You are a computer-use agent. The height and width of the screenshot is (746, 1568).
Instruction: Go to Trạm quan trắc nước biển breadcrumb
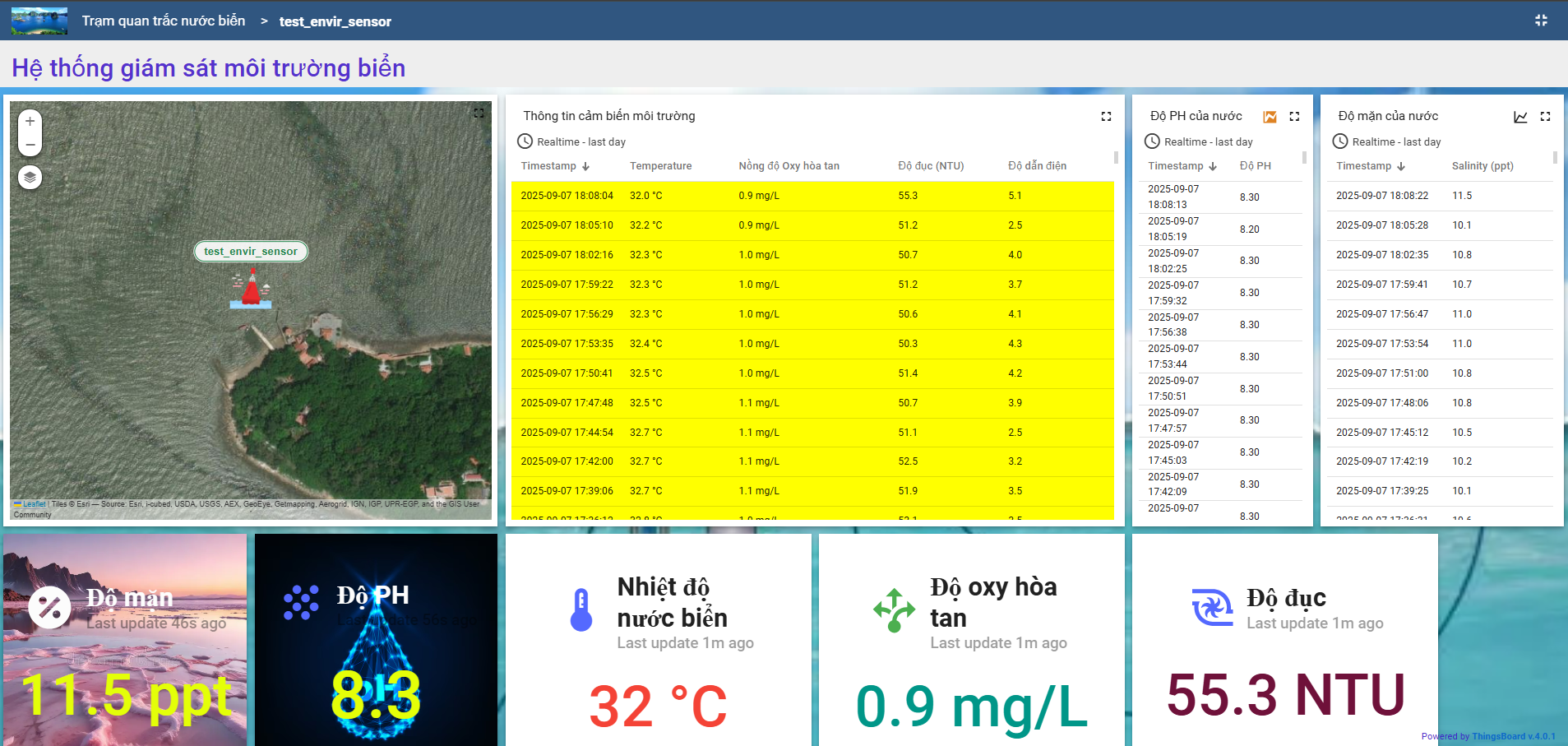coord(163,21)
